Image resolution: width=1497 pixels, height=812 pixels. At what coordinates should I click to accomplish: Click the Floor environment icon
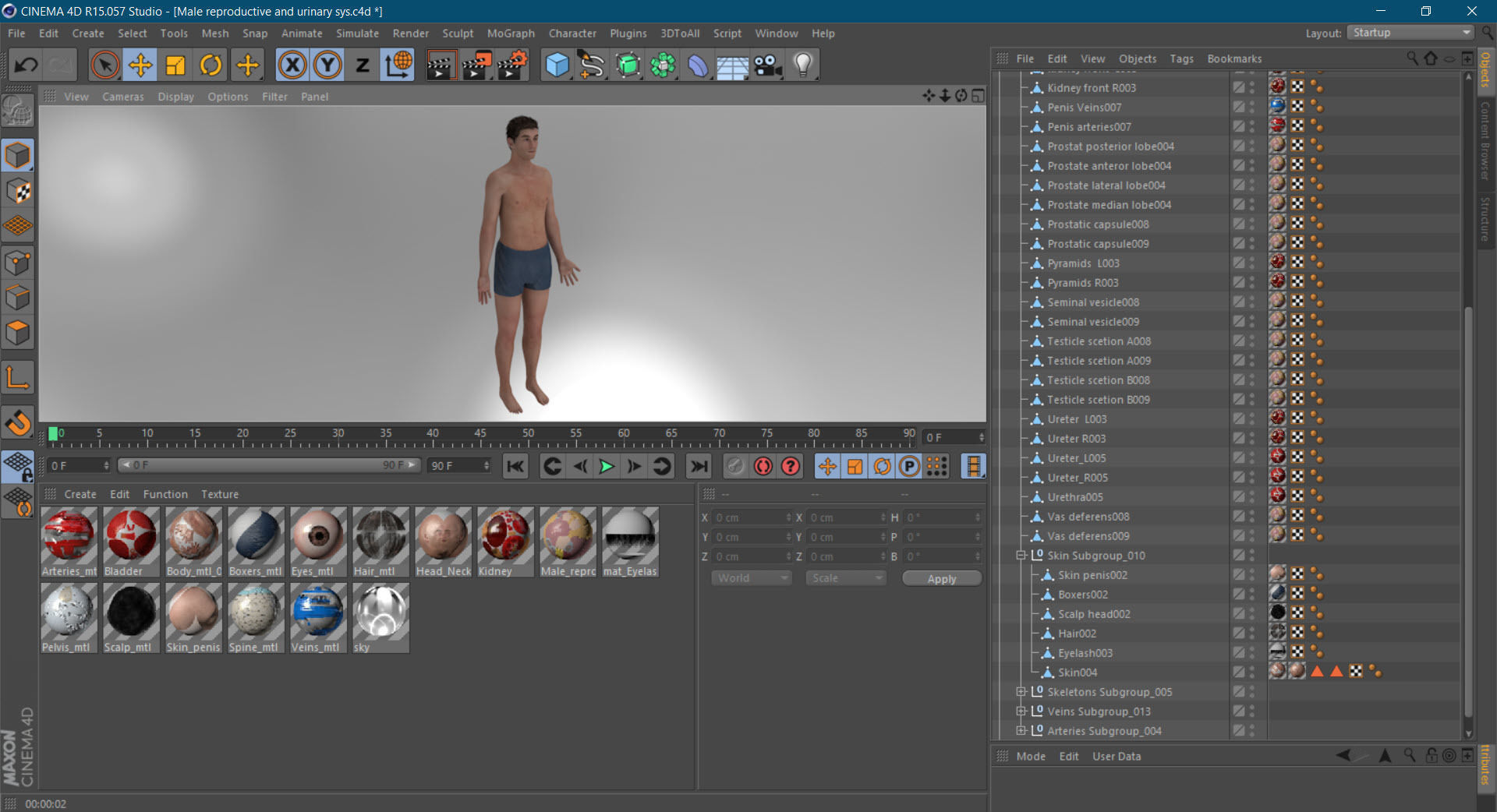click(733, 65)
